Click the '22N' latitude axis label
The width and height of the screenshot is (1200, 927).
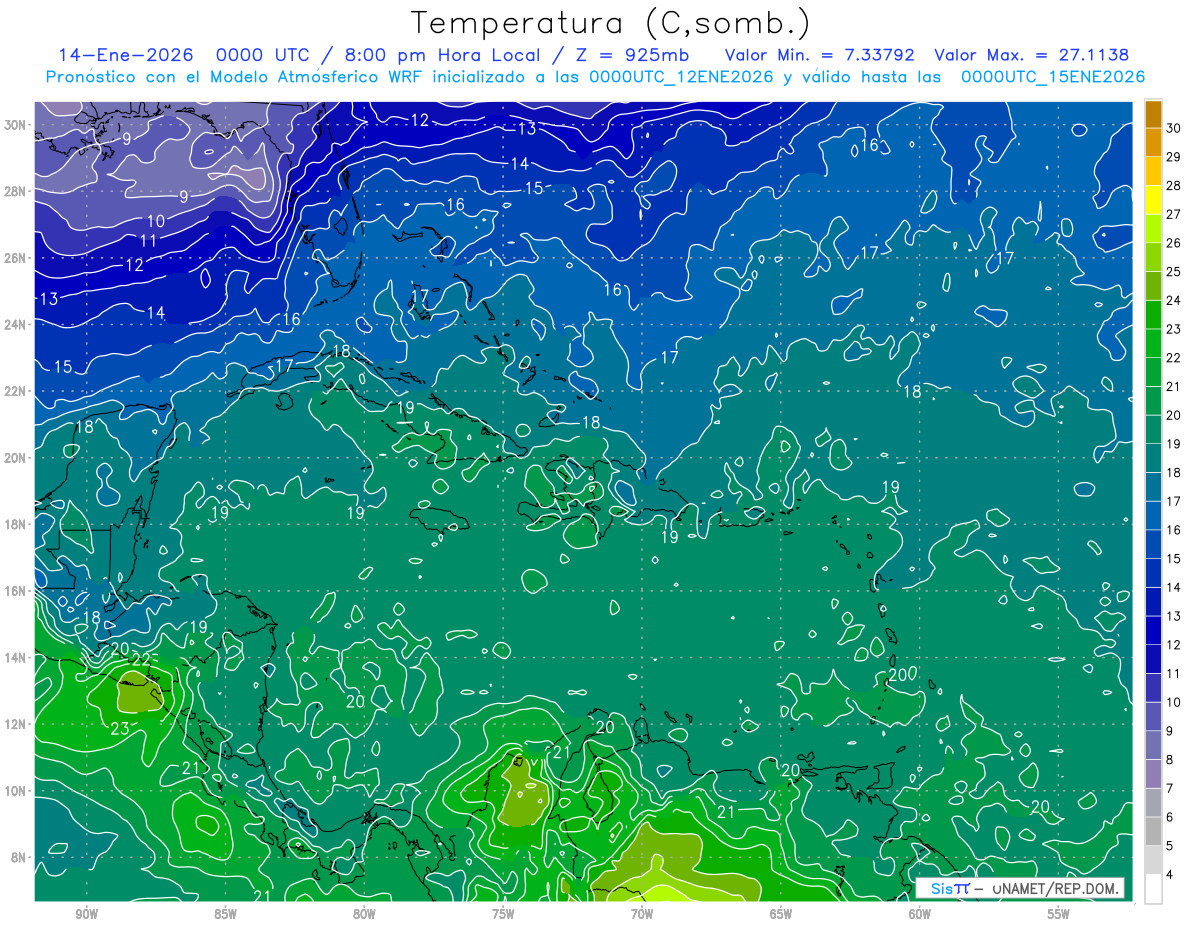[x=15, y=391]
